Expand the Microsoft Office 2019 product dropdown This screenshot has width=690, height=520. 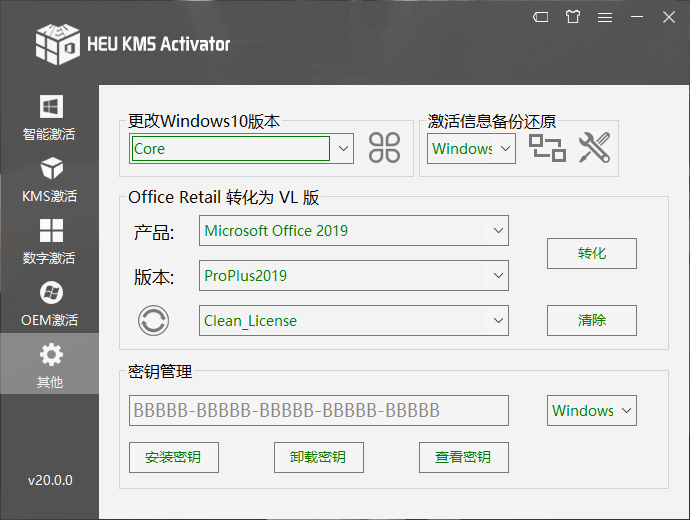pyautogui.click(x=499, y=231)
